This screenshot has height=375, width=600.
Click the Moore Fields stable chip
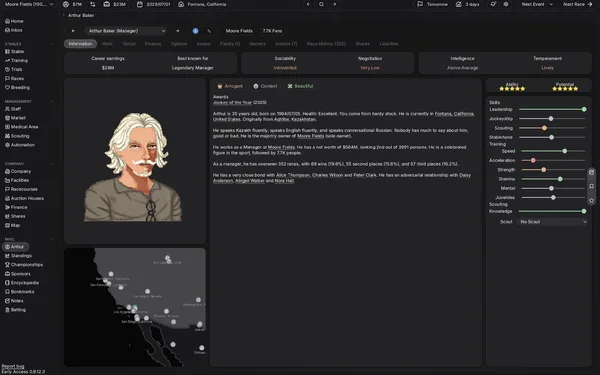239,31
